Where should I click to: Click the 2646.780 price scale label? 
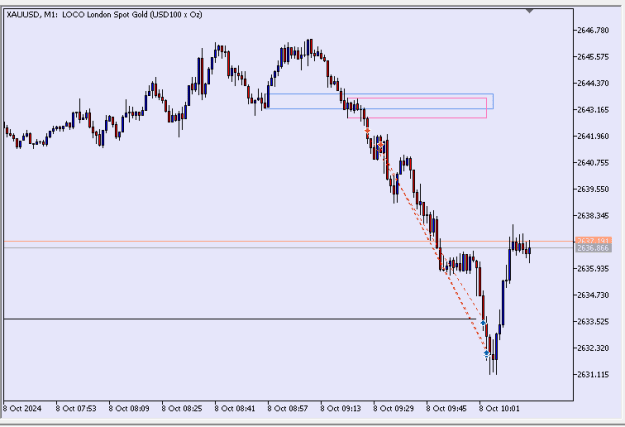593,30
